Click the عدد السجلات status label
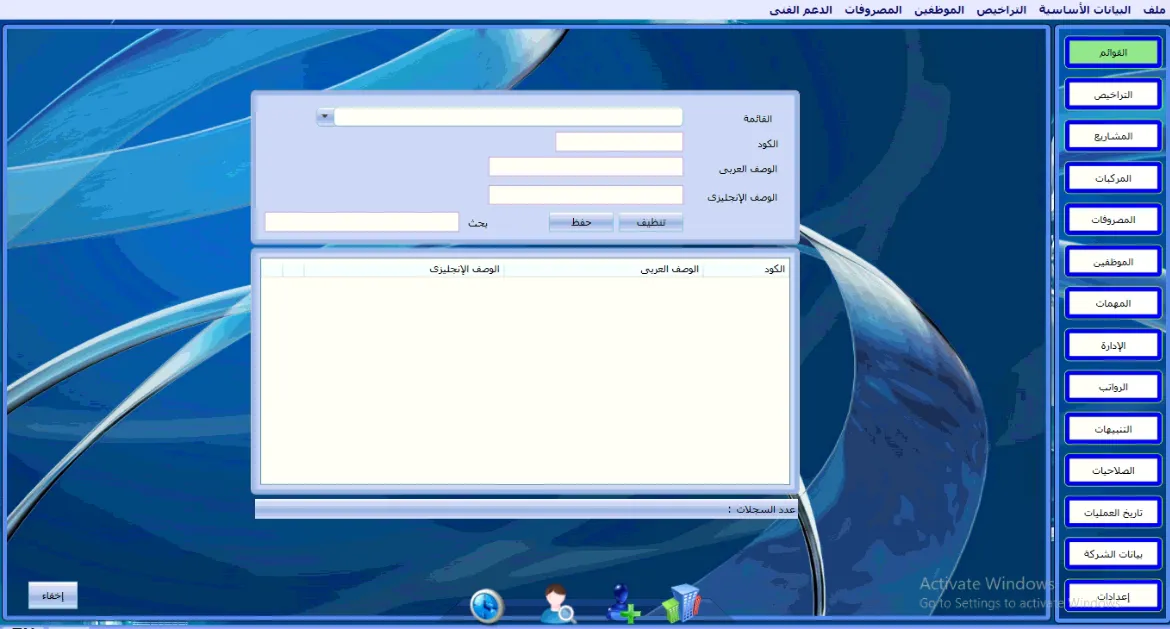1170x629 pixels. click(761, 510)
